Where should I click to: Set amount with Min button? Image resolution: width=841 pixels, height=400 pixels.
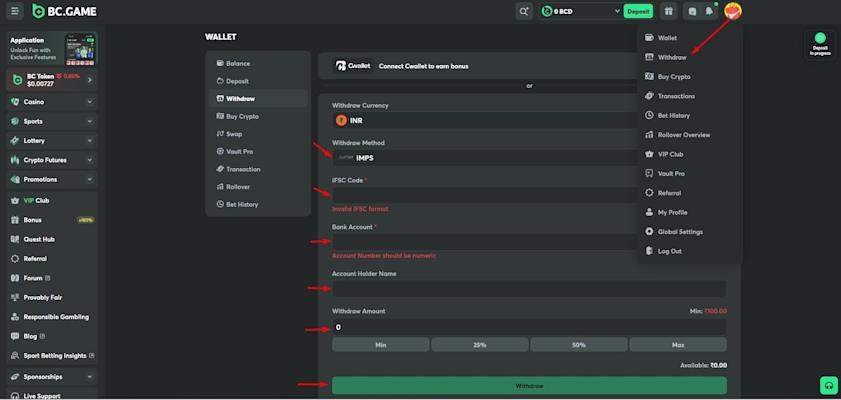[x=381, y=345]
